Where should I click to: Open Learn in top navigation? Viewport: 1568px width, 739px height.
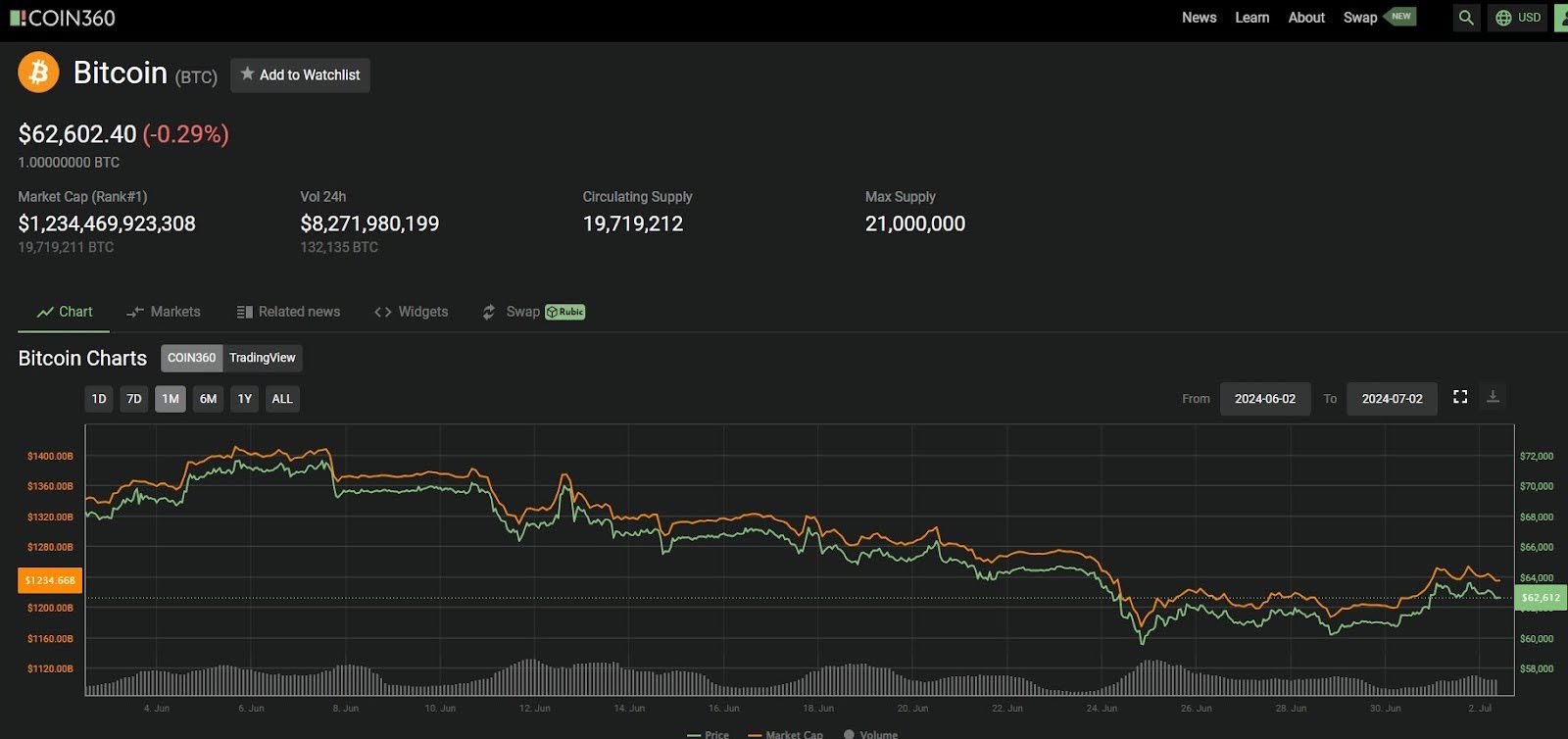(1251, 18)
